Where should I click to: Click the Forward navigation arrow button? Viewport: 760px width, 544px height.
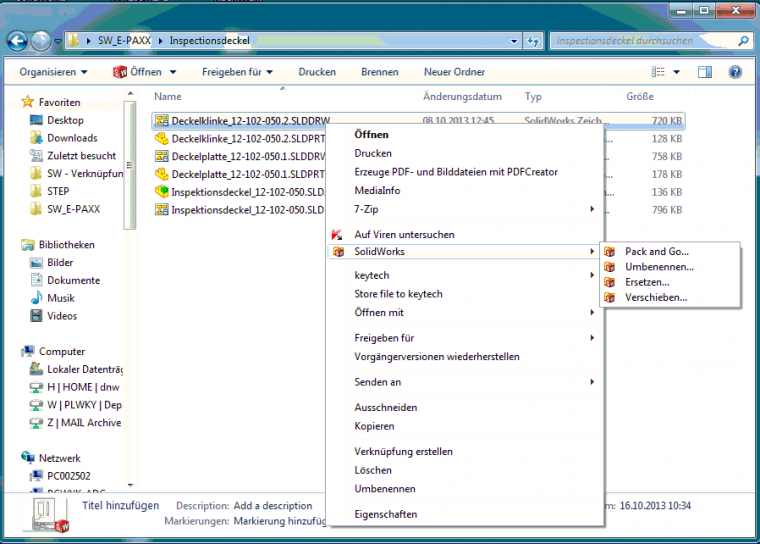tap(41, 41)
